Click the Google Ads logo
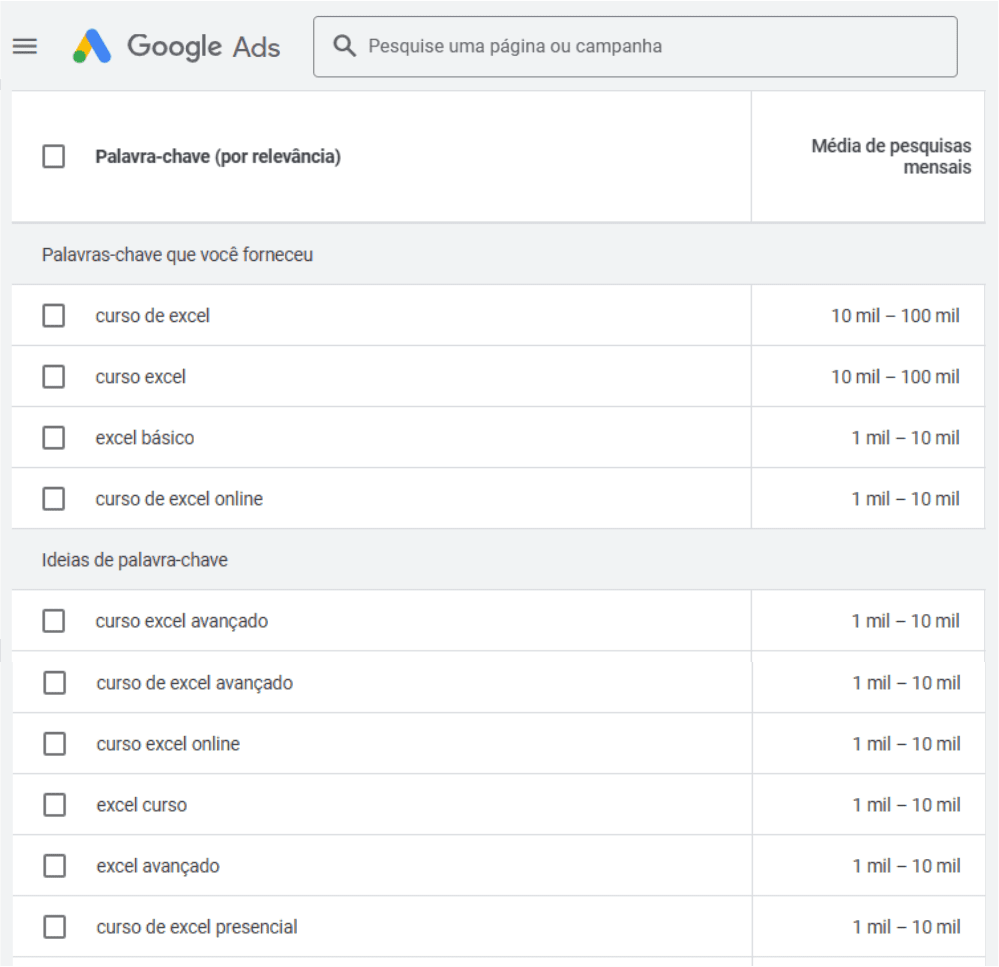The width and height of the screenshot is (999, 967). click(177, 46)
